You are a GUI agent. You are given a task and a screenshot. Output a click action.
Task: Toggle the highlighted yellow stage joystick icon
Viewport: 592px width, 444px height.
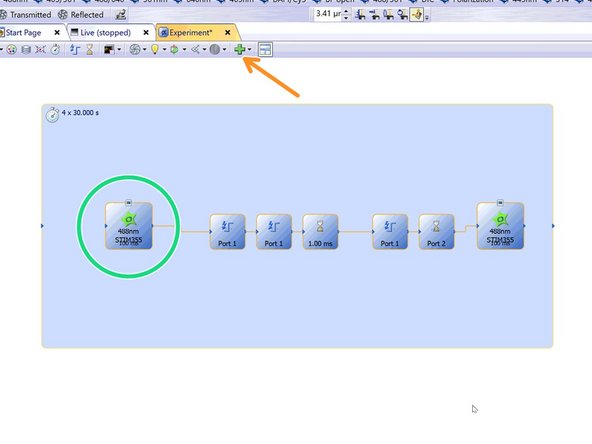[417, 15]
